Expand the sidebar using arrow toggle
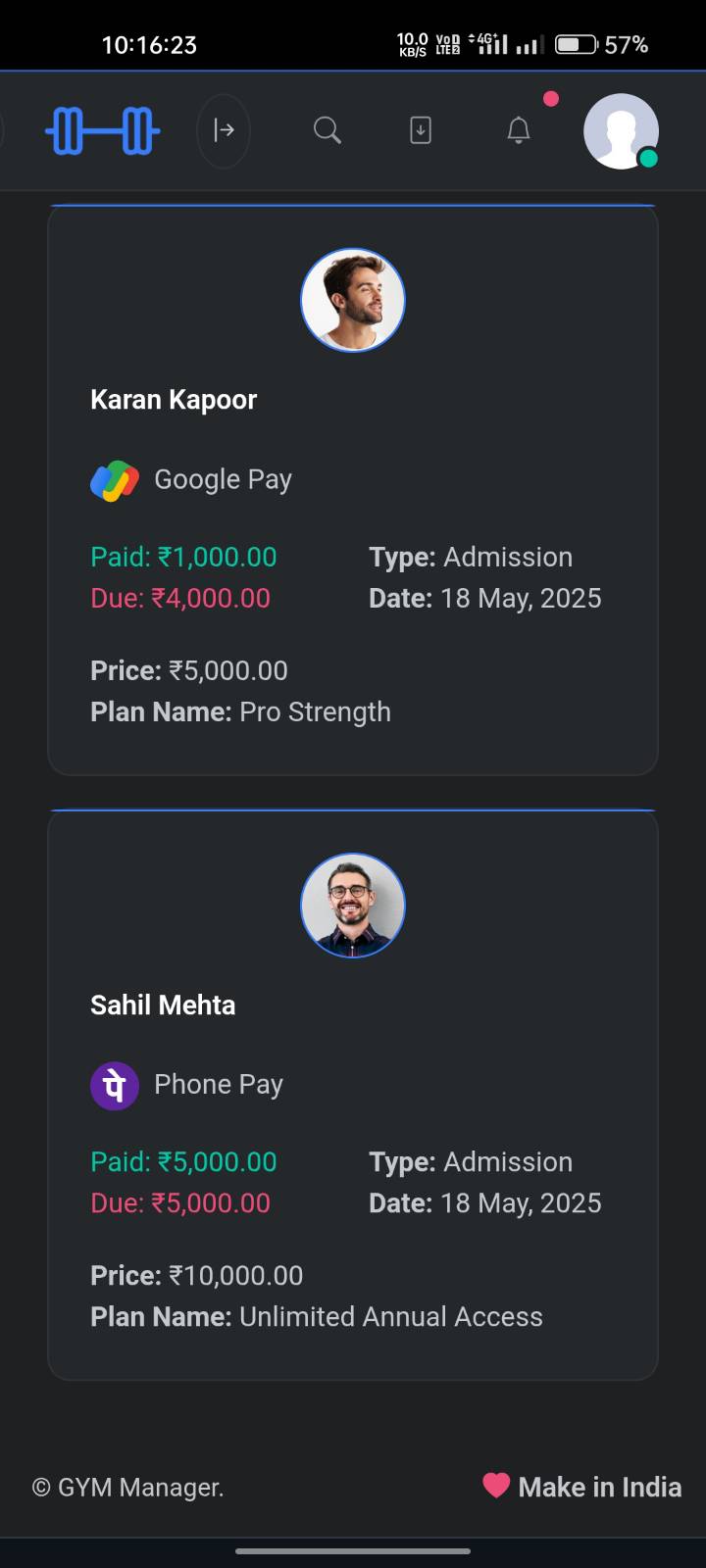 pos(224,130)
